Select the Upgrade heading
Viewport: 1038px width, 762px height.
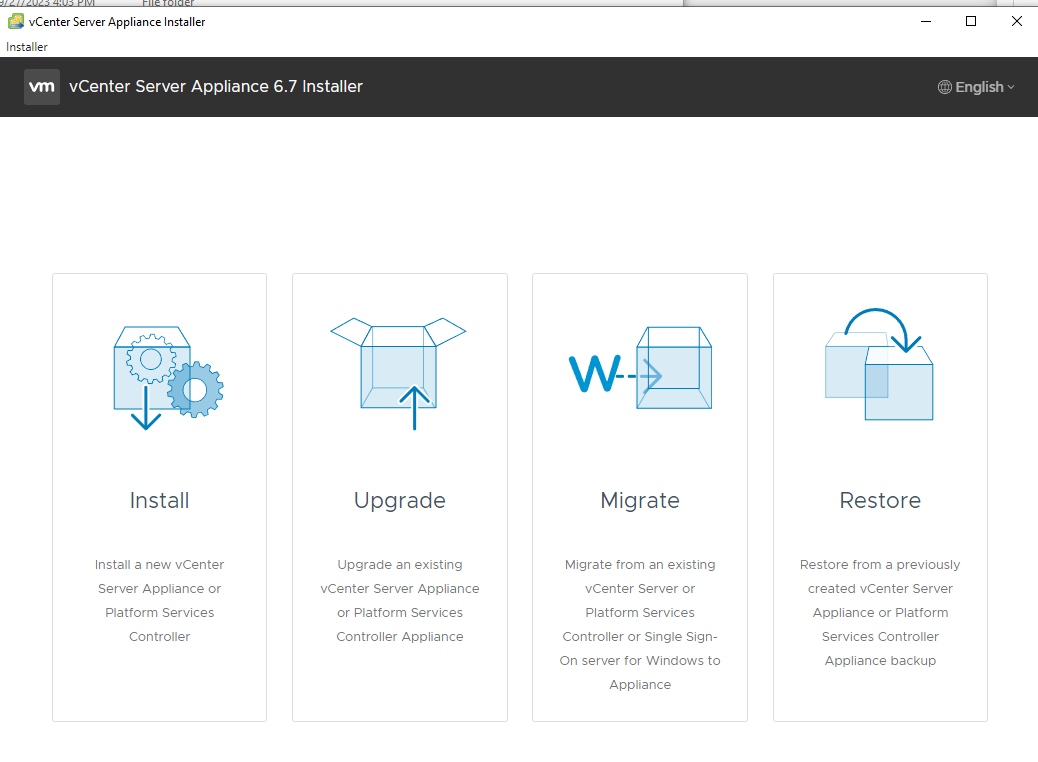(x=400, y=501)
